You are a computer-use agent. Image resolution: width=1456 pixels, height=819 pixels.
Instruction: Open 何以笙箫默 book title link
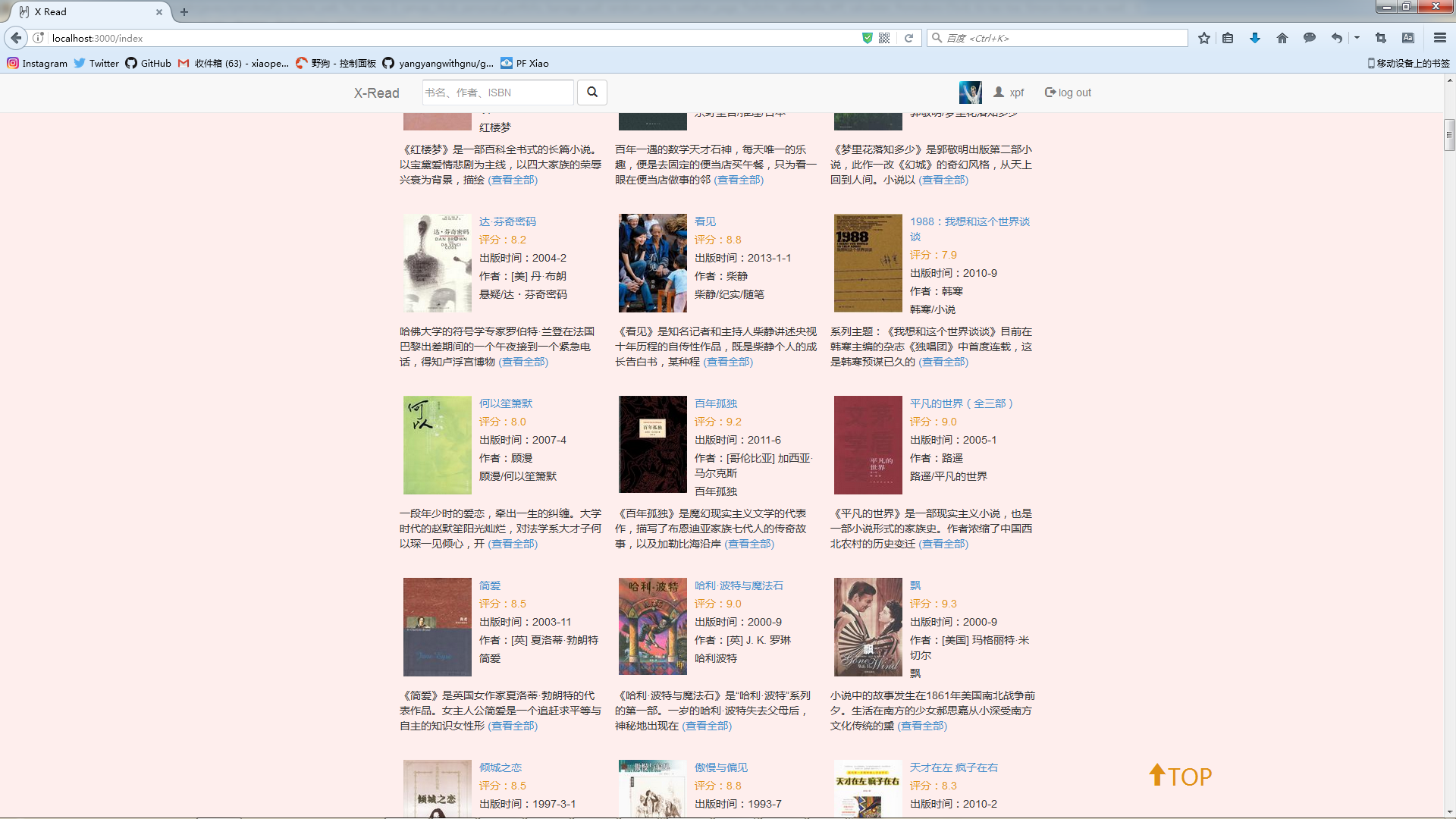[x=506, y=403]
